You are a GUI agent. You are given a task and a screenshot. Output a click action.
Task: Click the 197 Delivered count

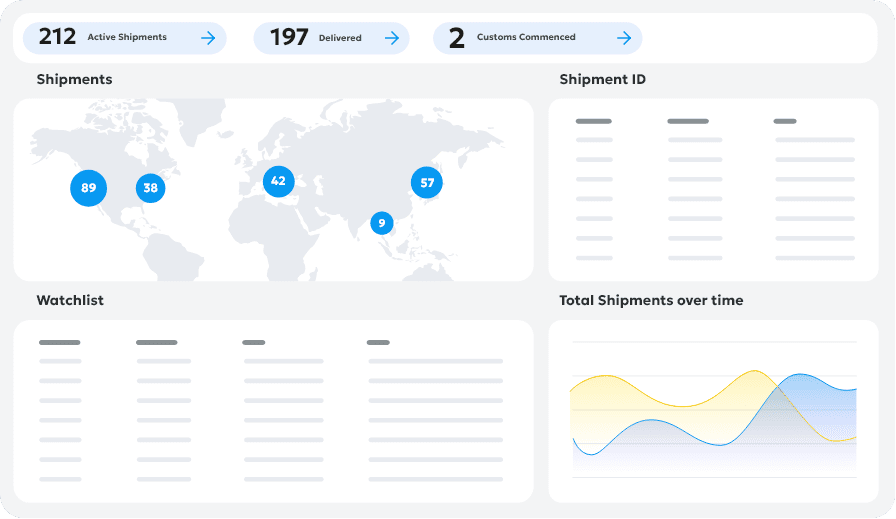(x=289, y=37)
